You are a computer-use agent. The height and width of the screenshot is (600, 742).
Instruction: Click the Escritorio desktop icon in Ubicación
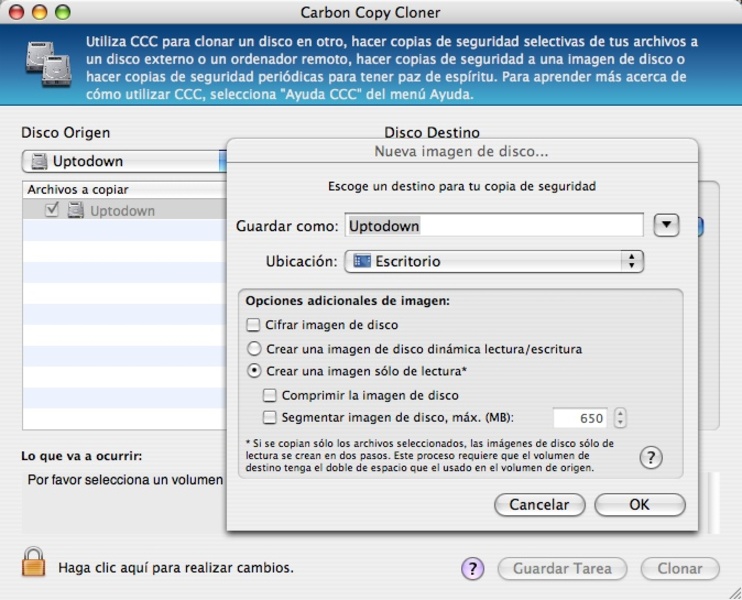tap(362, 261)
